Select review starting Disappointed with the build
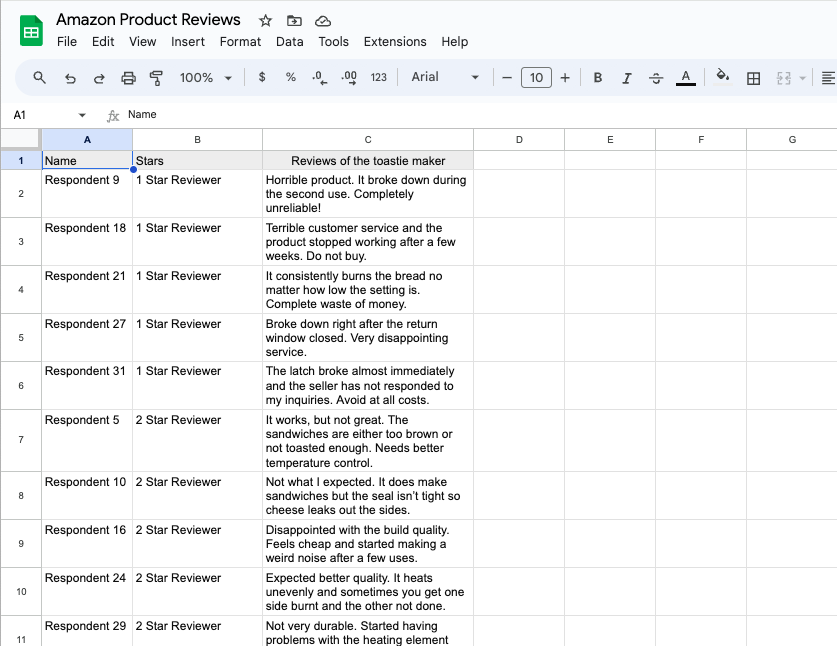 (368, 544)
